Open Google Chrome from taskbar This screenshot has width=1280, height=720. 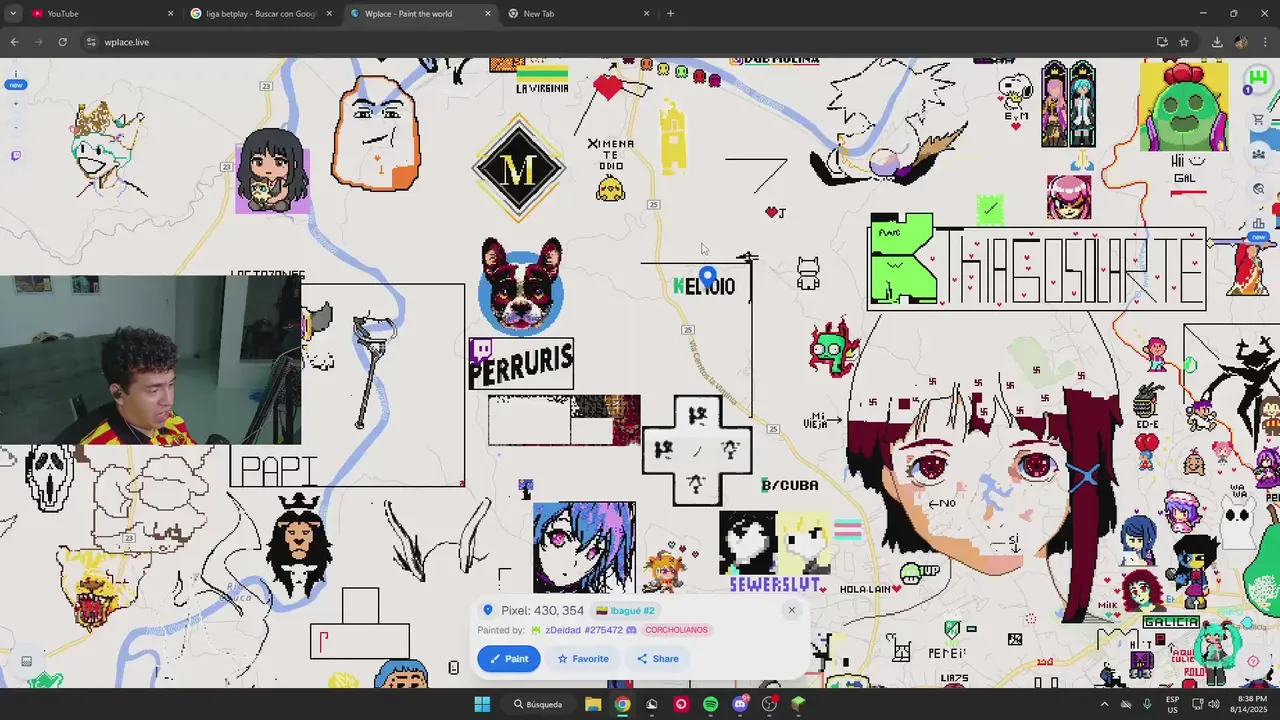tap(622, 704)
